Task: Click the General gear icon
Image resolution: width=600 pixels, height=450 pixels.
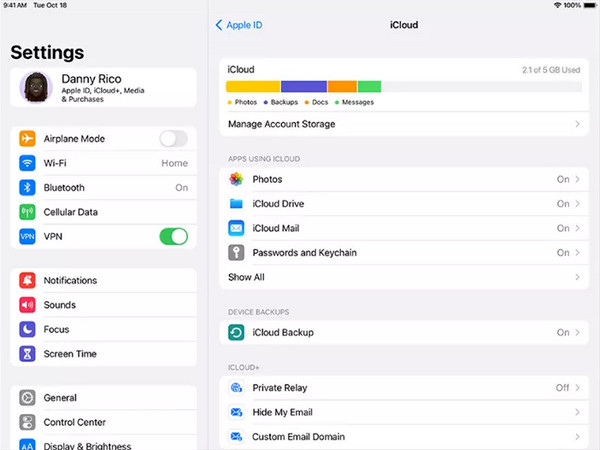Action: (x=27, y=398)
